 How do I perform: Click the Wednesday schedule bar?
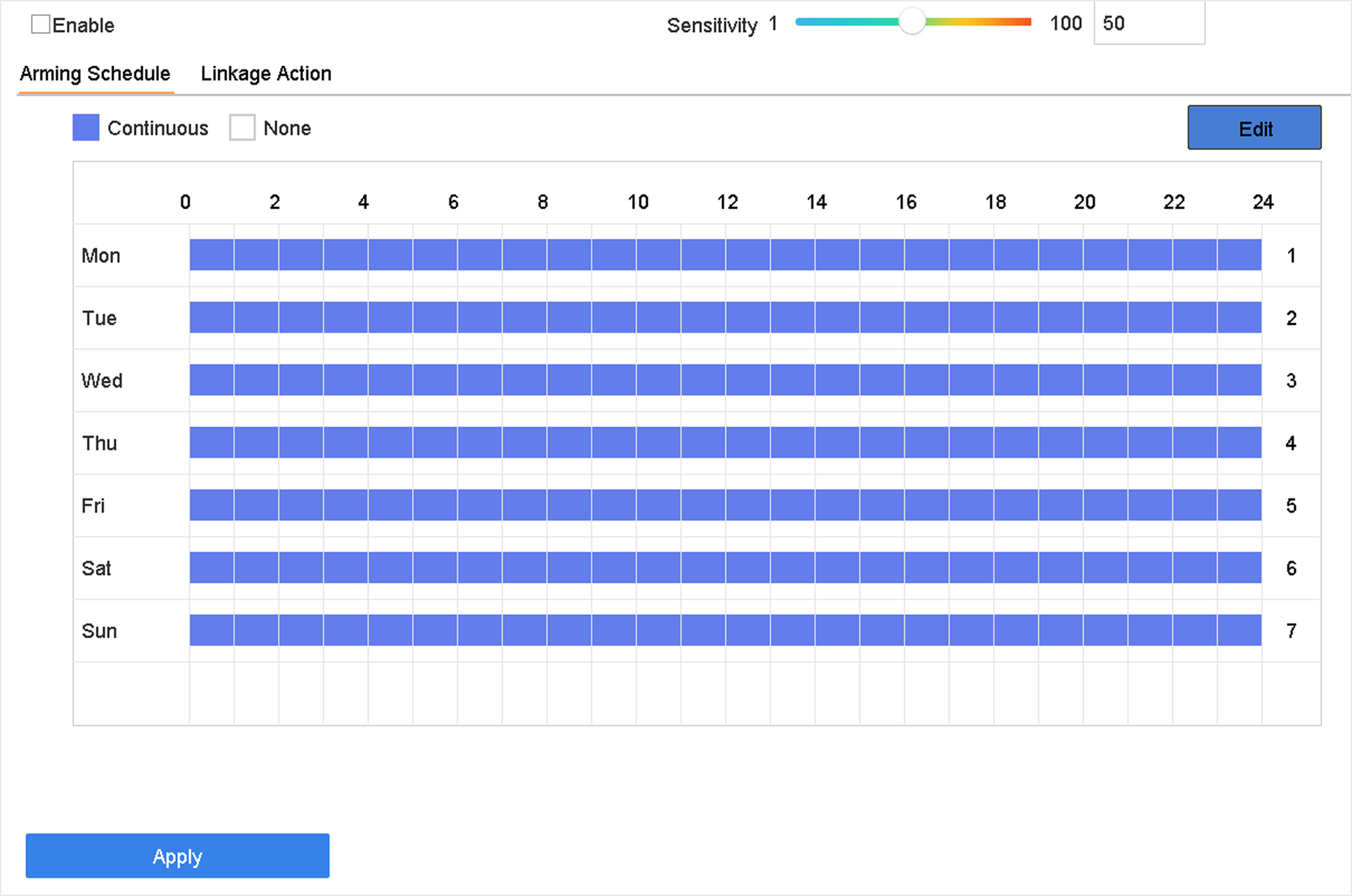tap(725, 380)
